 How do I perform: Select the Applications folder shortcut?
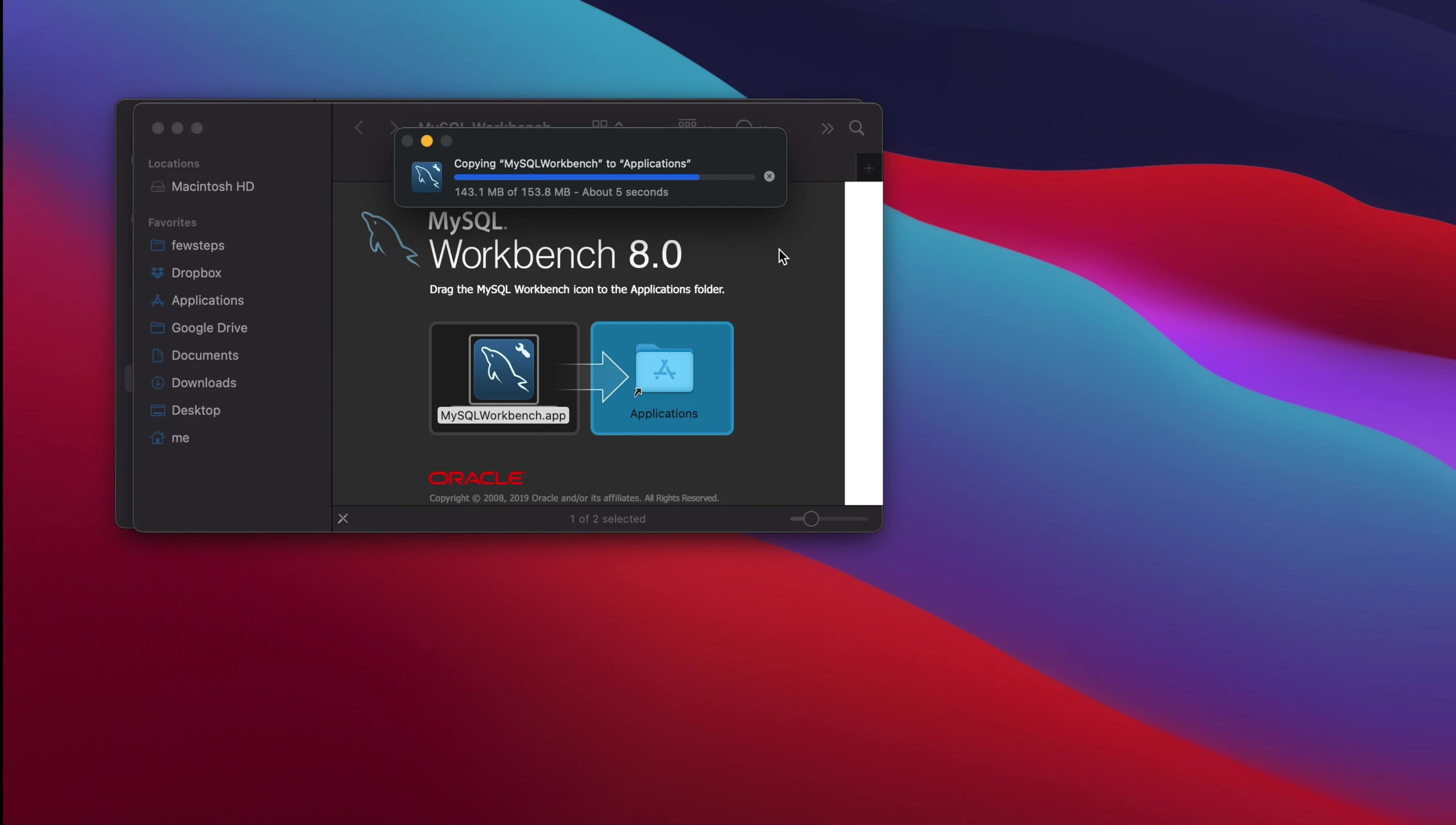(x=664, y=369)
